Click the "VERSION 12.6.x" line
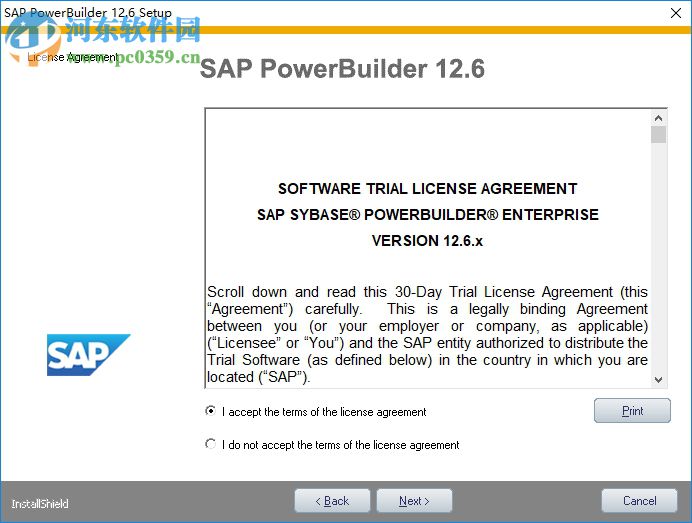 point(427,241)
